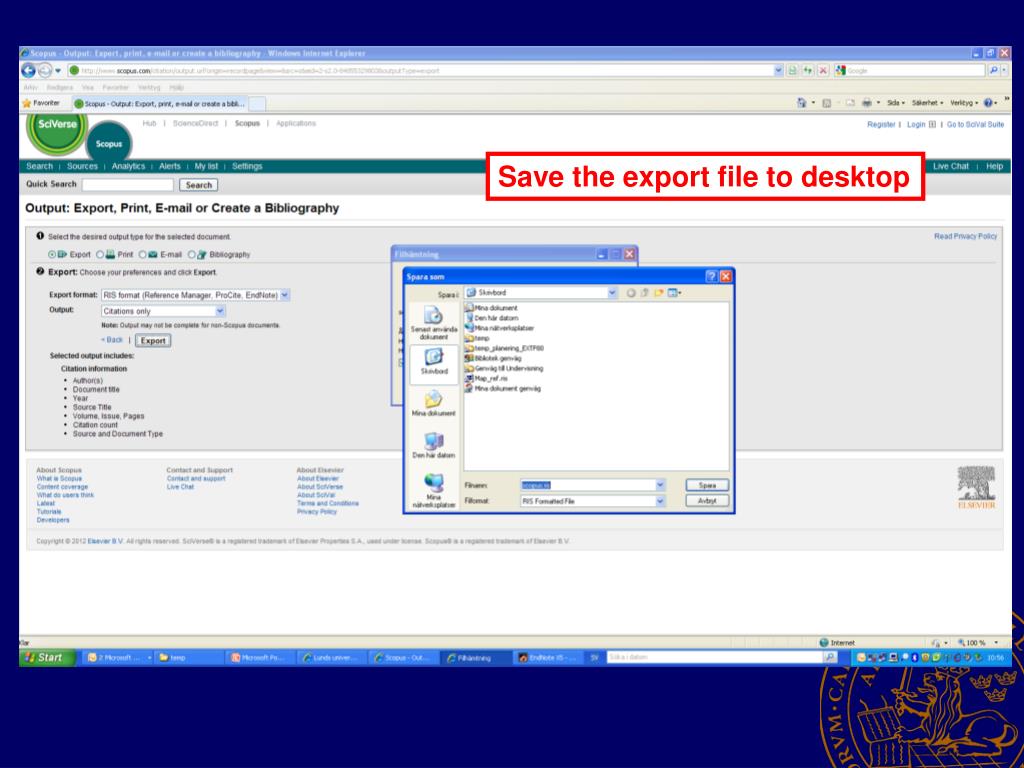Select the Export radio button
The image size is (1024, 768).
(52, 255)
